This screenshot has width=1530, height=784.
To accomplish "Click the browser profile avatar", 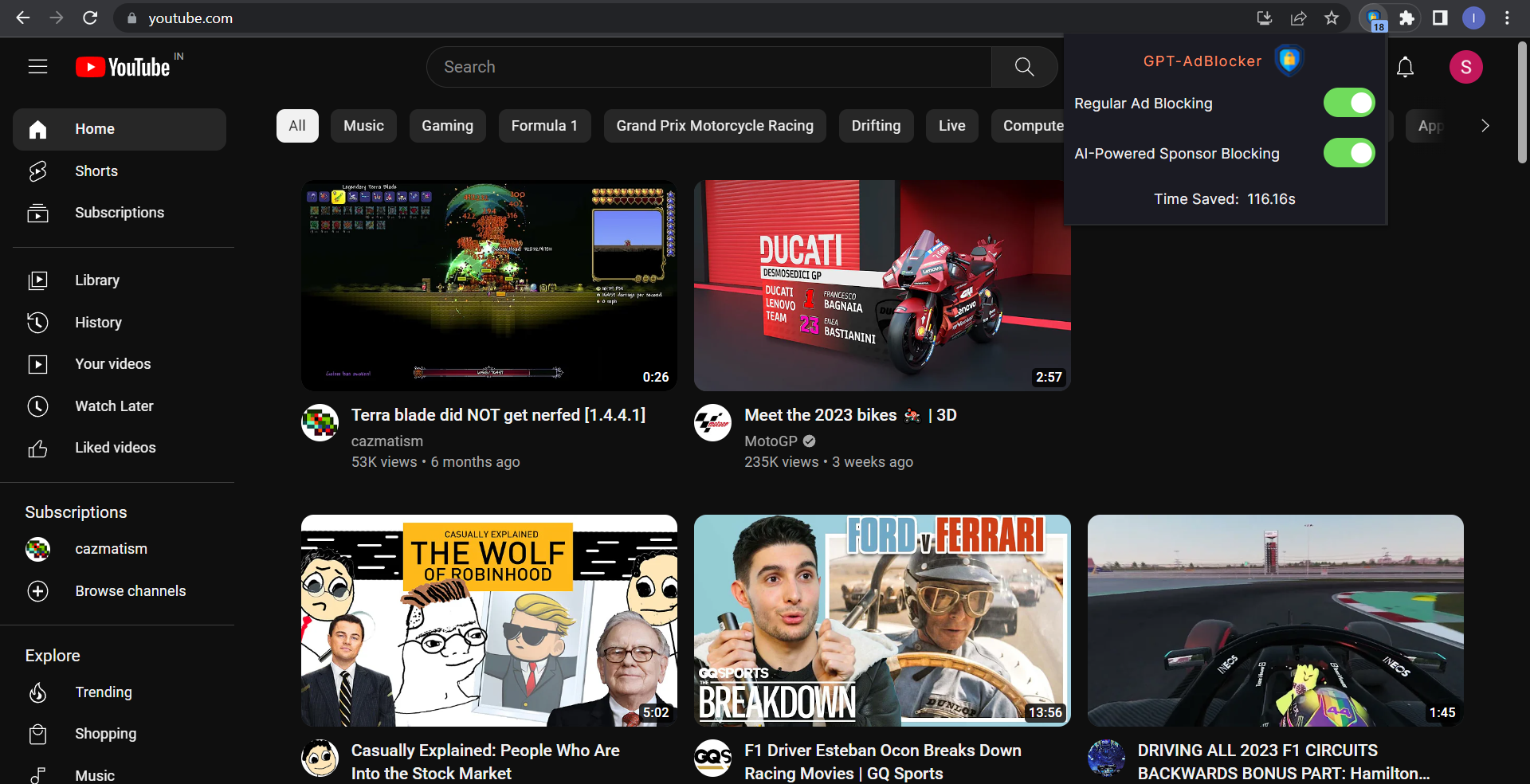I will coord(1473,18).
